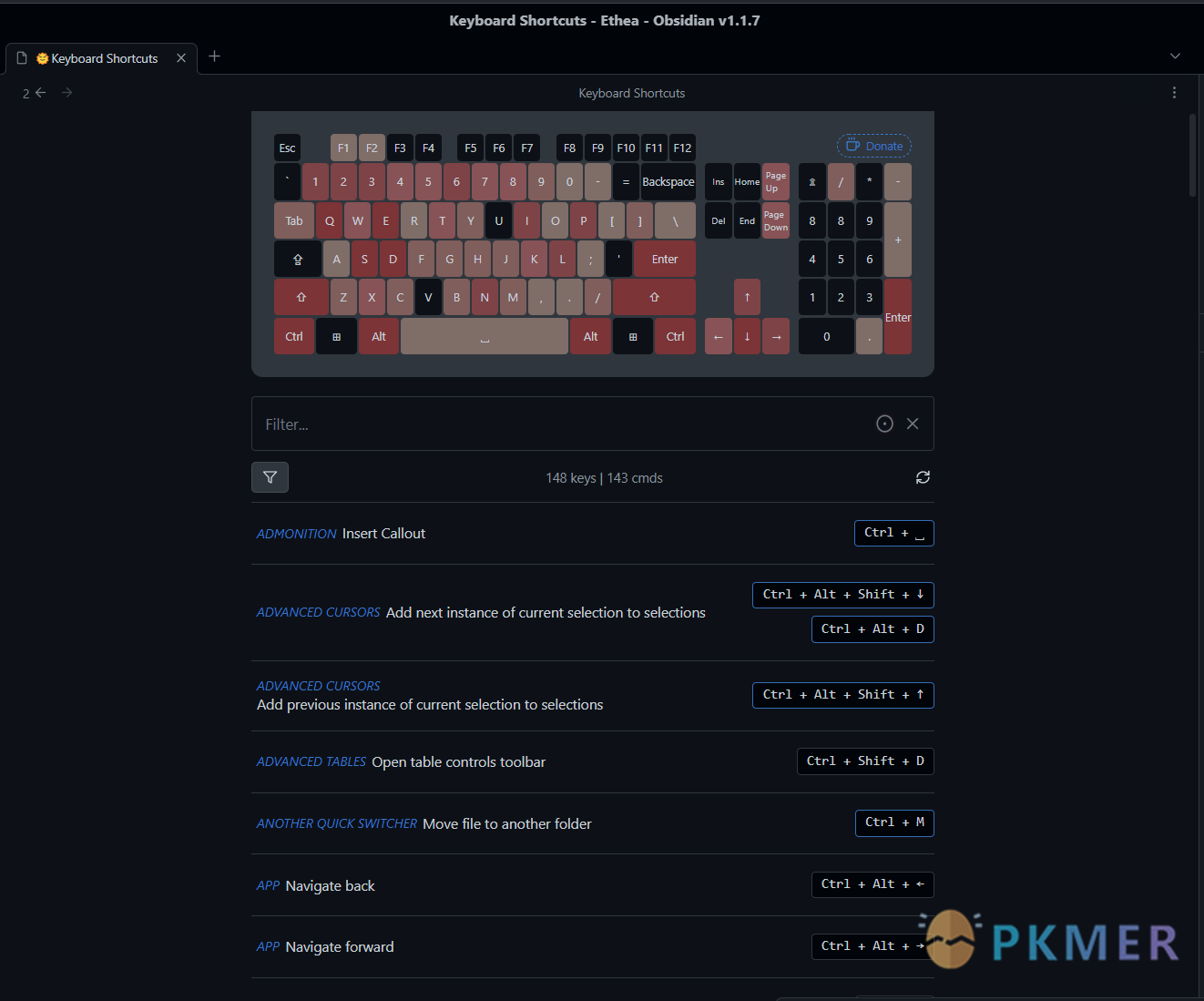Open the filter funnel button
Image resolution: width=1204 pixels, height=1001 pixels.
(x=270, y=477)
